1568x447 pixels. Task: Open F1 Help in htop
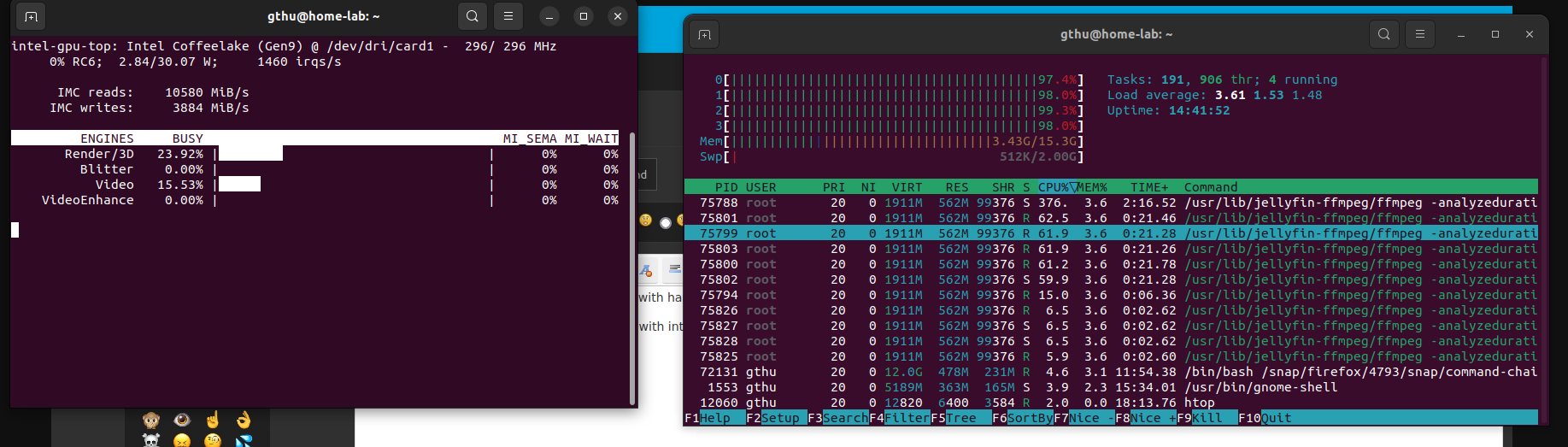point(714,418)
